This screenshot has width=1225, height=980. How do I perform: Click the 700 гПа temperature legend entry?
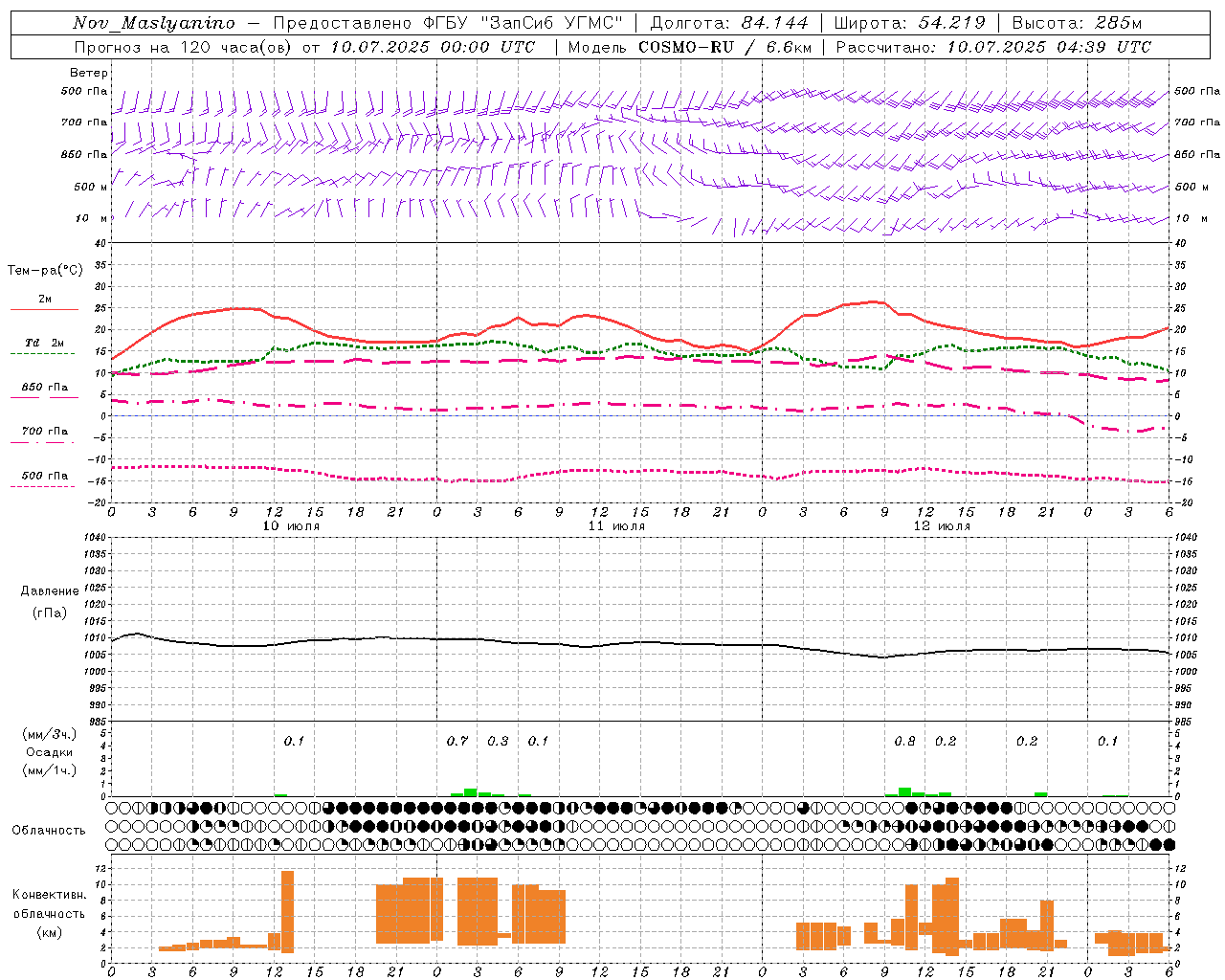[45, 432]
